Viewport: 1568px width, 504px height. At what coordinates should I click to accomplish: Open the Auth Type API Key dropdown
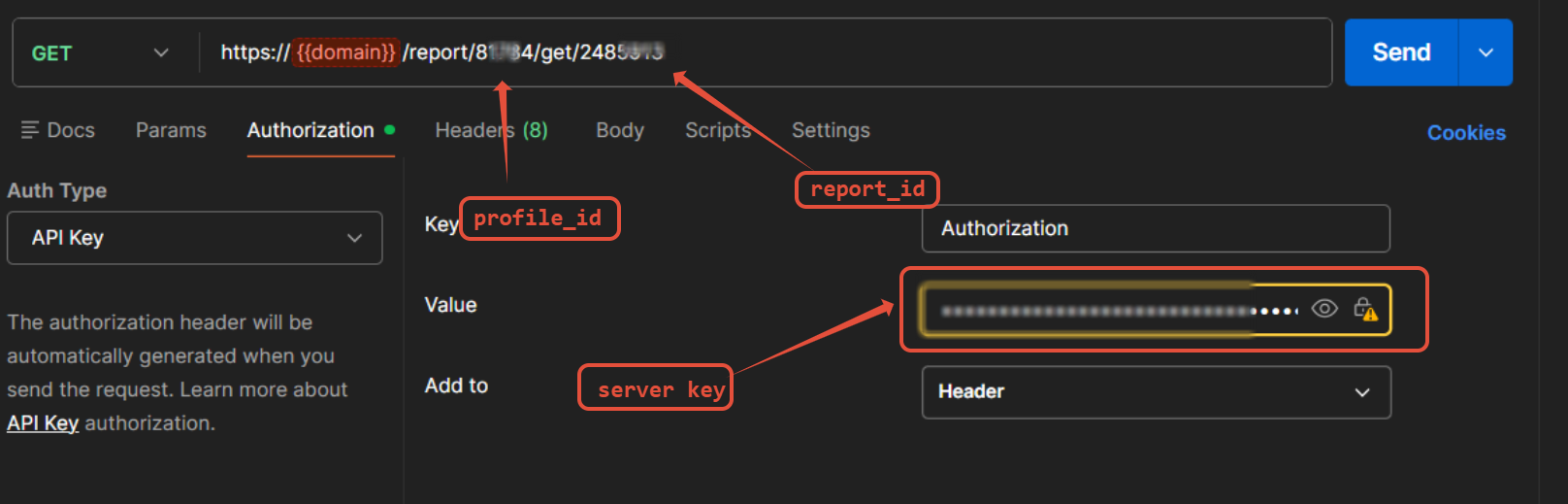(x=194, y=238)
